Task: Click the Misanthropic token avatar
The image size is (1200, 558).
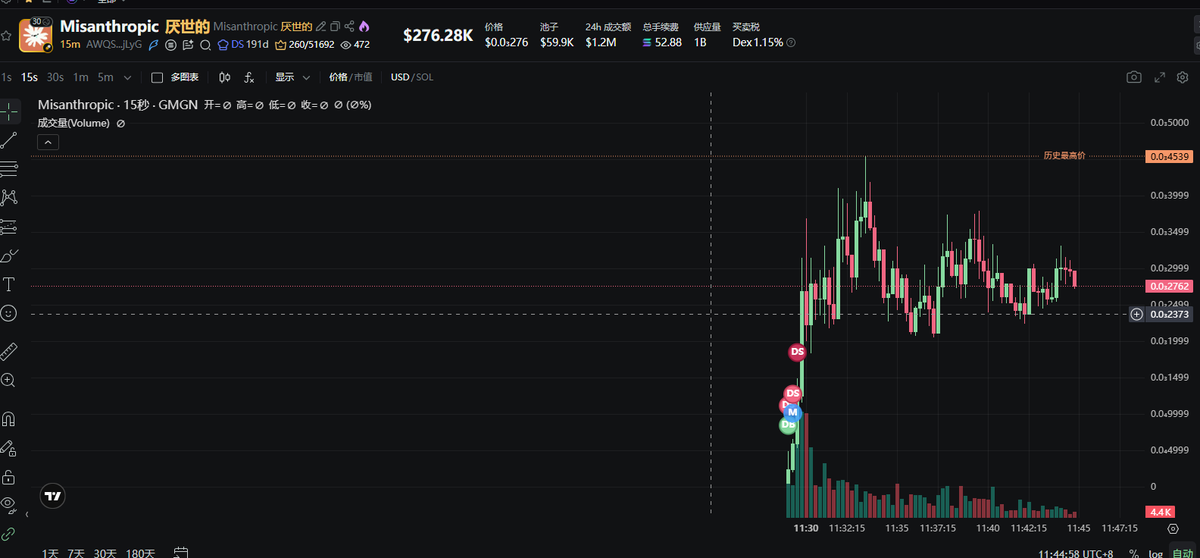Action: (37, 35)
